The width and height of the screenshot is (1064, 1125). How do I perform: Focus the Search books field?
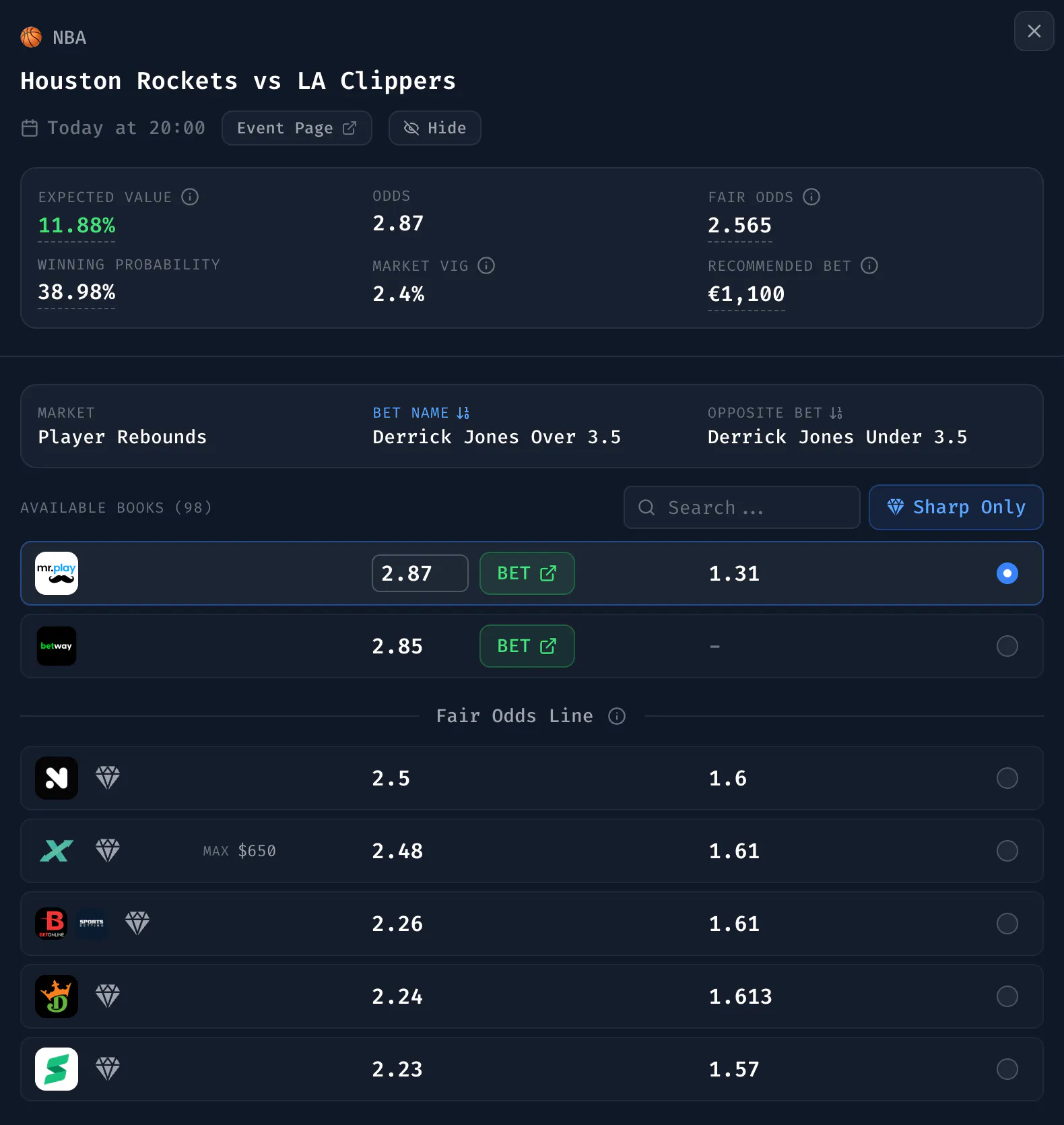pyautogui.click(x=742, y=507)
